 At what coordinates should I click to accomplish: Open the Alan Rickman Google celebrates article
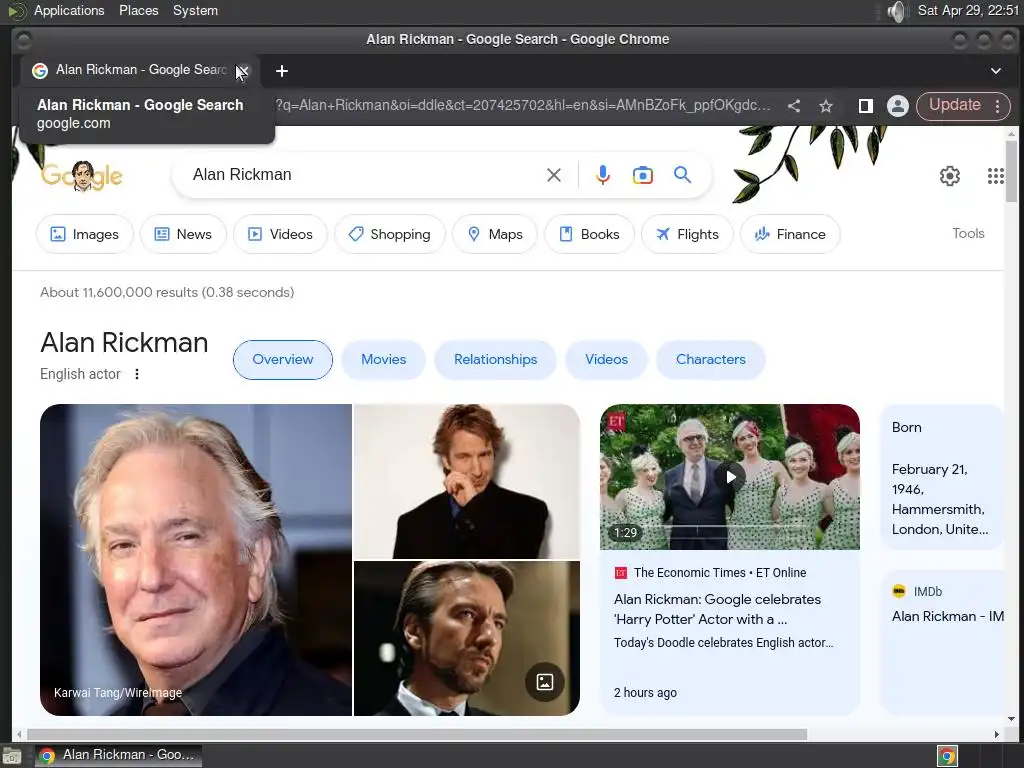coord(717,609)
